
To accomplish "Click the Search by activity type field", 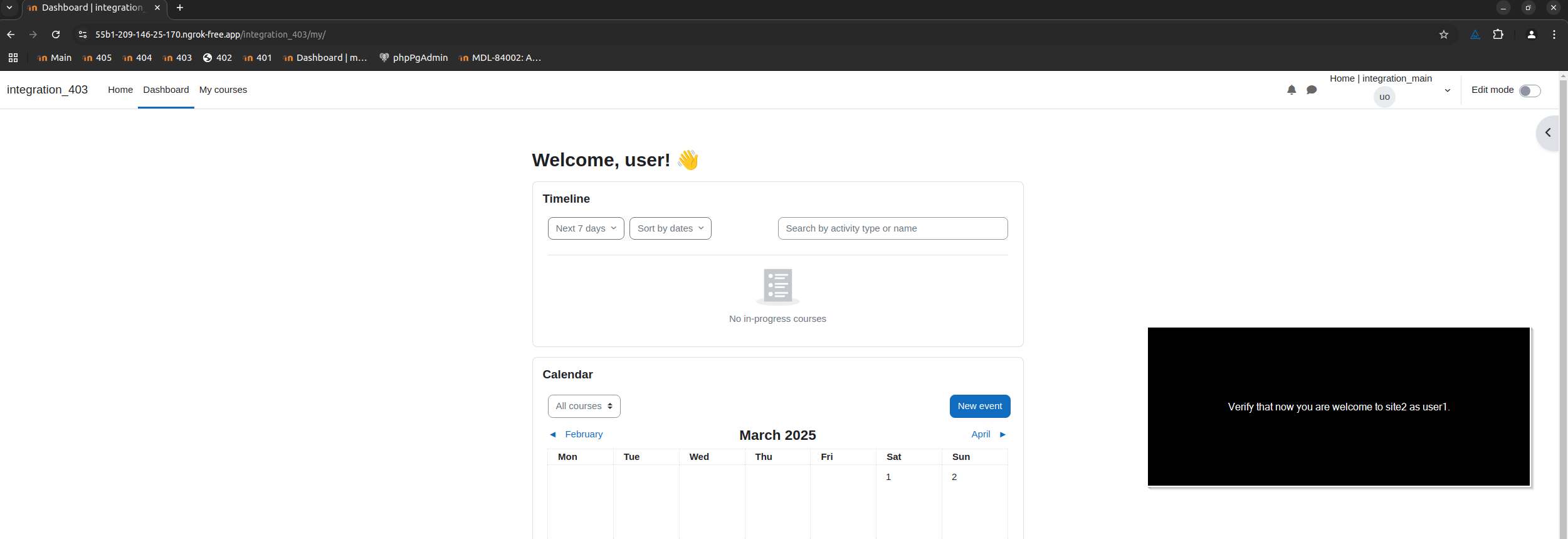I will click(893, 228).
